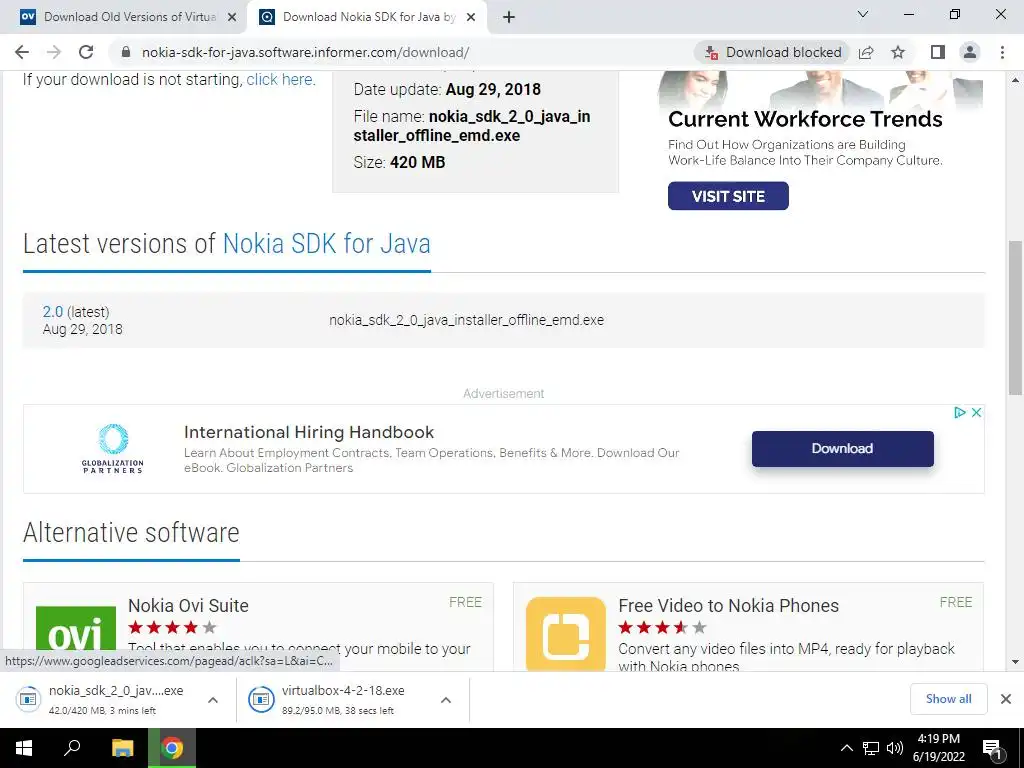Share this page icon

[866, 52]
